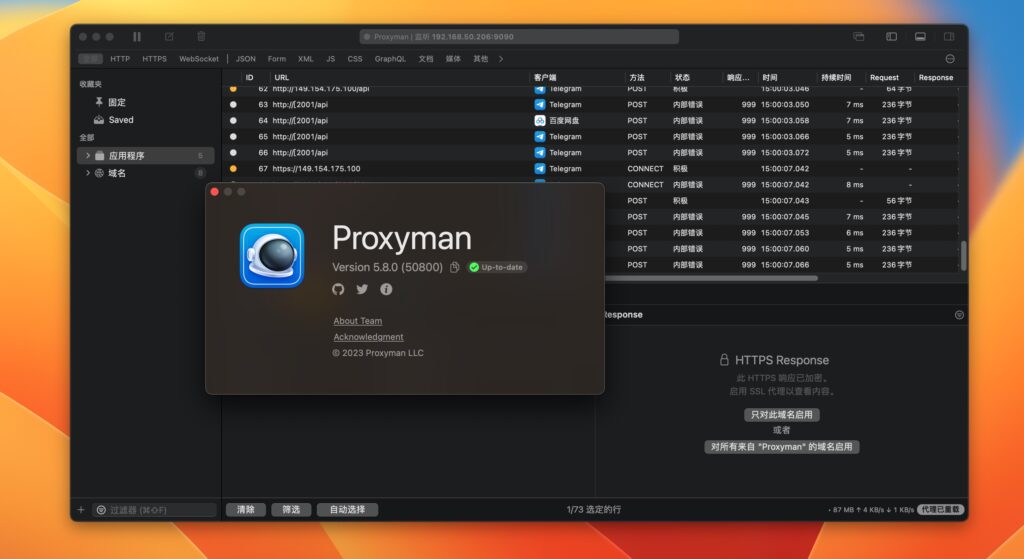Click the 只对此域名启用 button
Viewport: 1024px width, 559px height.
tap(782, 415)
